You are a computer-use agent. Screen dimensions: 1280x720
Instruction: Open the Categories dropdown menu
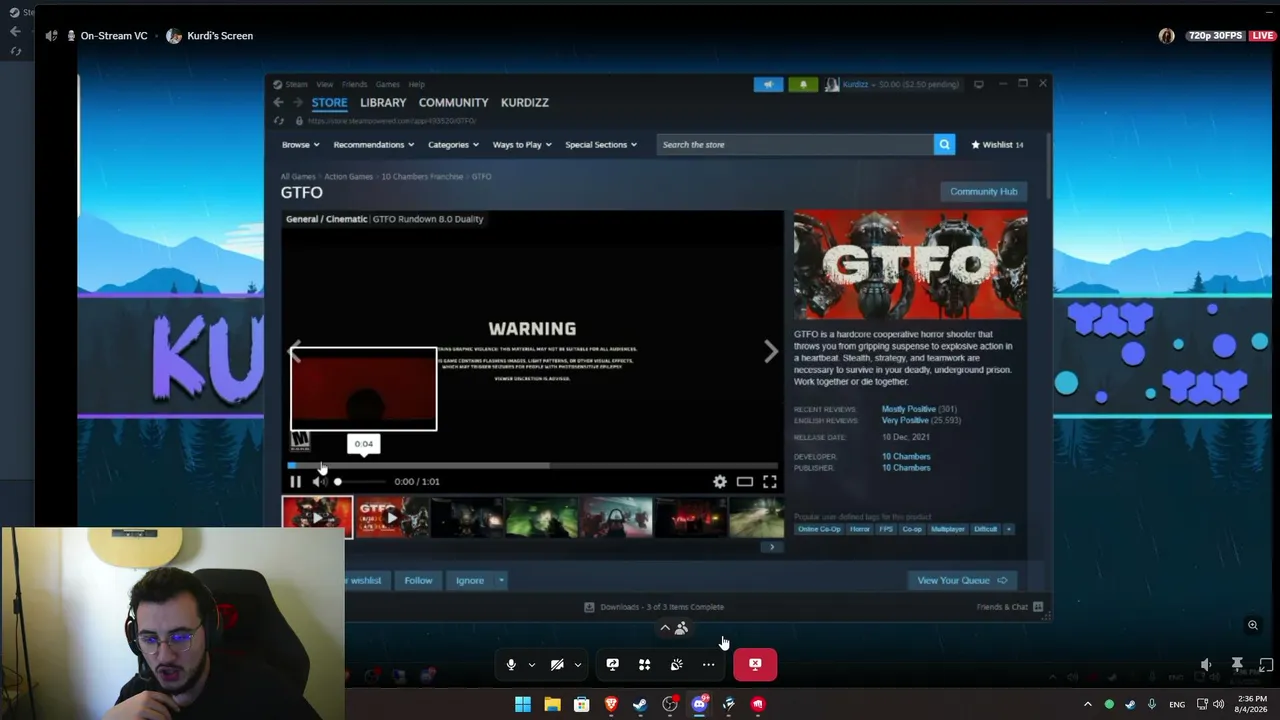pyautogui.click(x=453, y=144)
